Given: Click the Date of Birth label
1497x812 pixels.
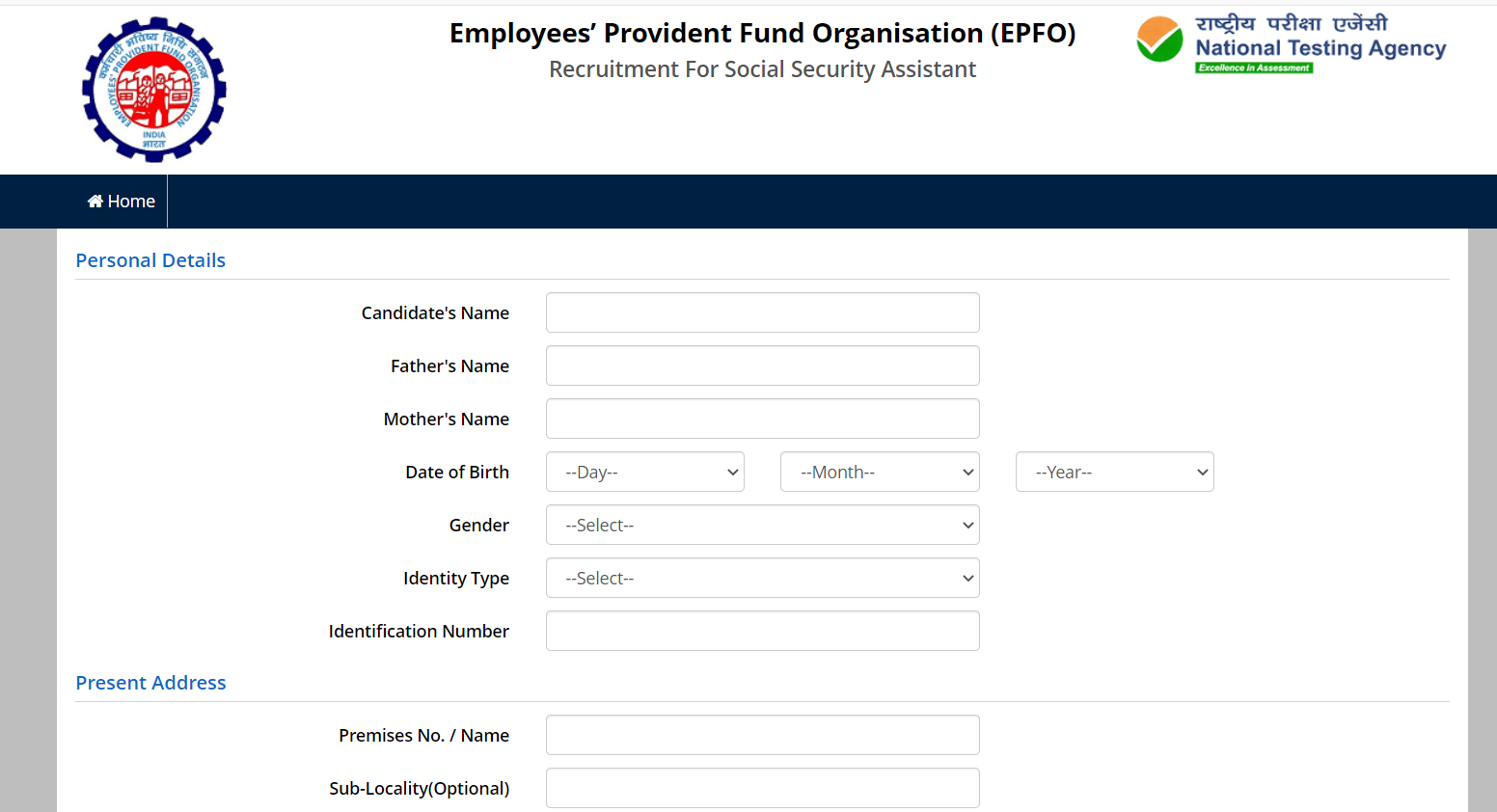Looking at the screenshot, I should (x=457, y=472).
